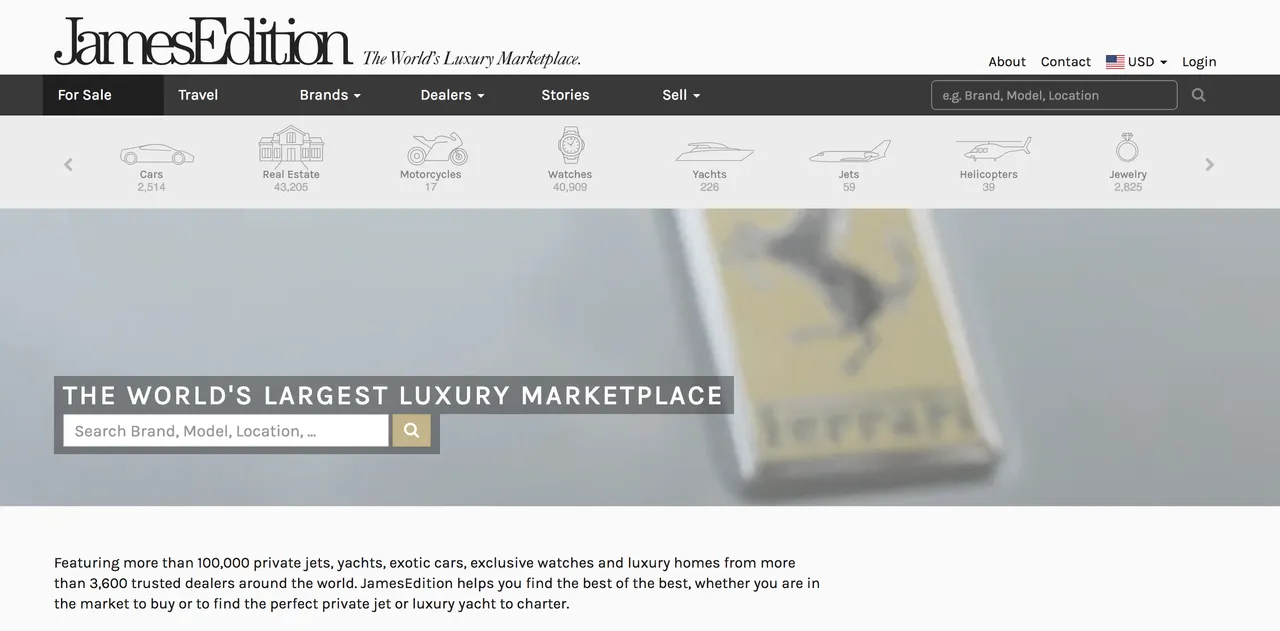
Task: Switch to the Travel tab
Action: pyautogui.click(x=198, y=95)
